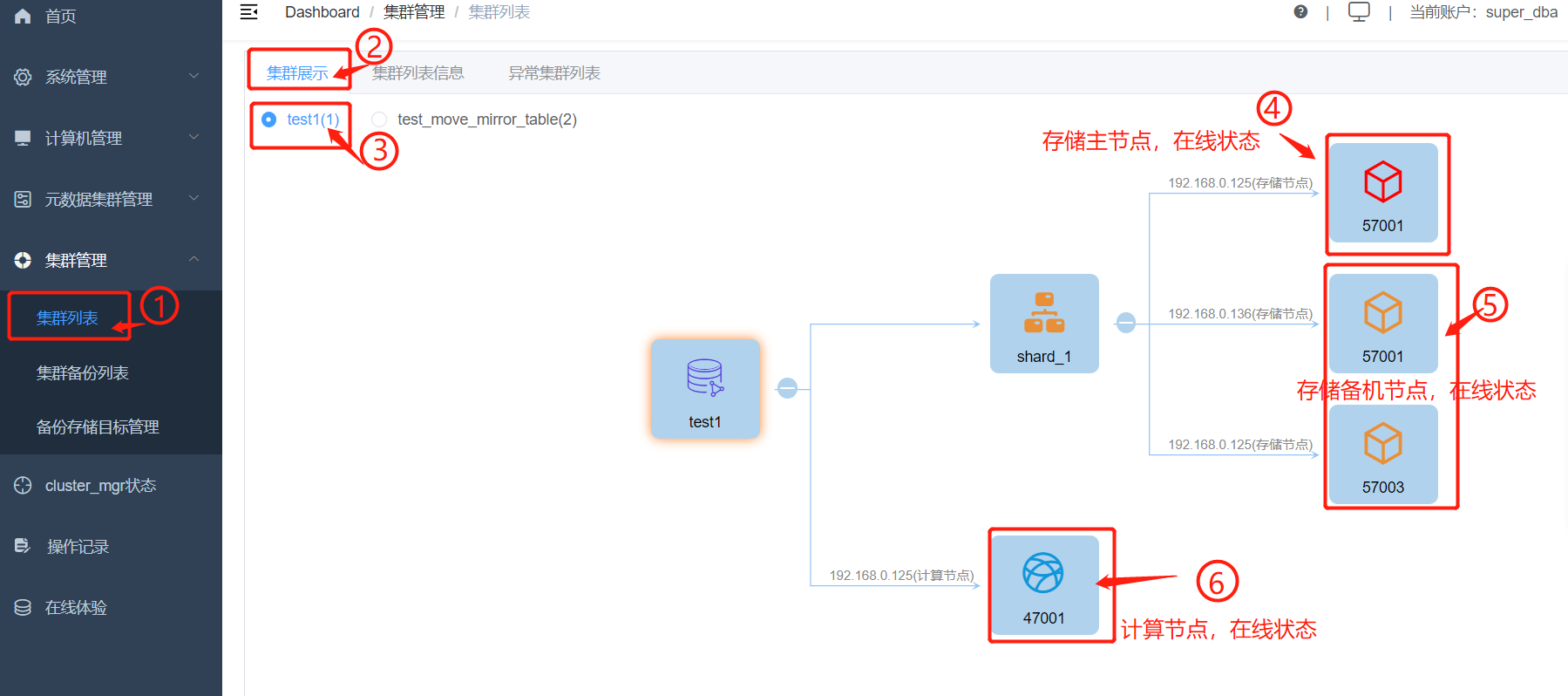
Task: Click the monitor screen icon in header
Action: [x=1359, y=12]
